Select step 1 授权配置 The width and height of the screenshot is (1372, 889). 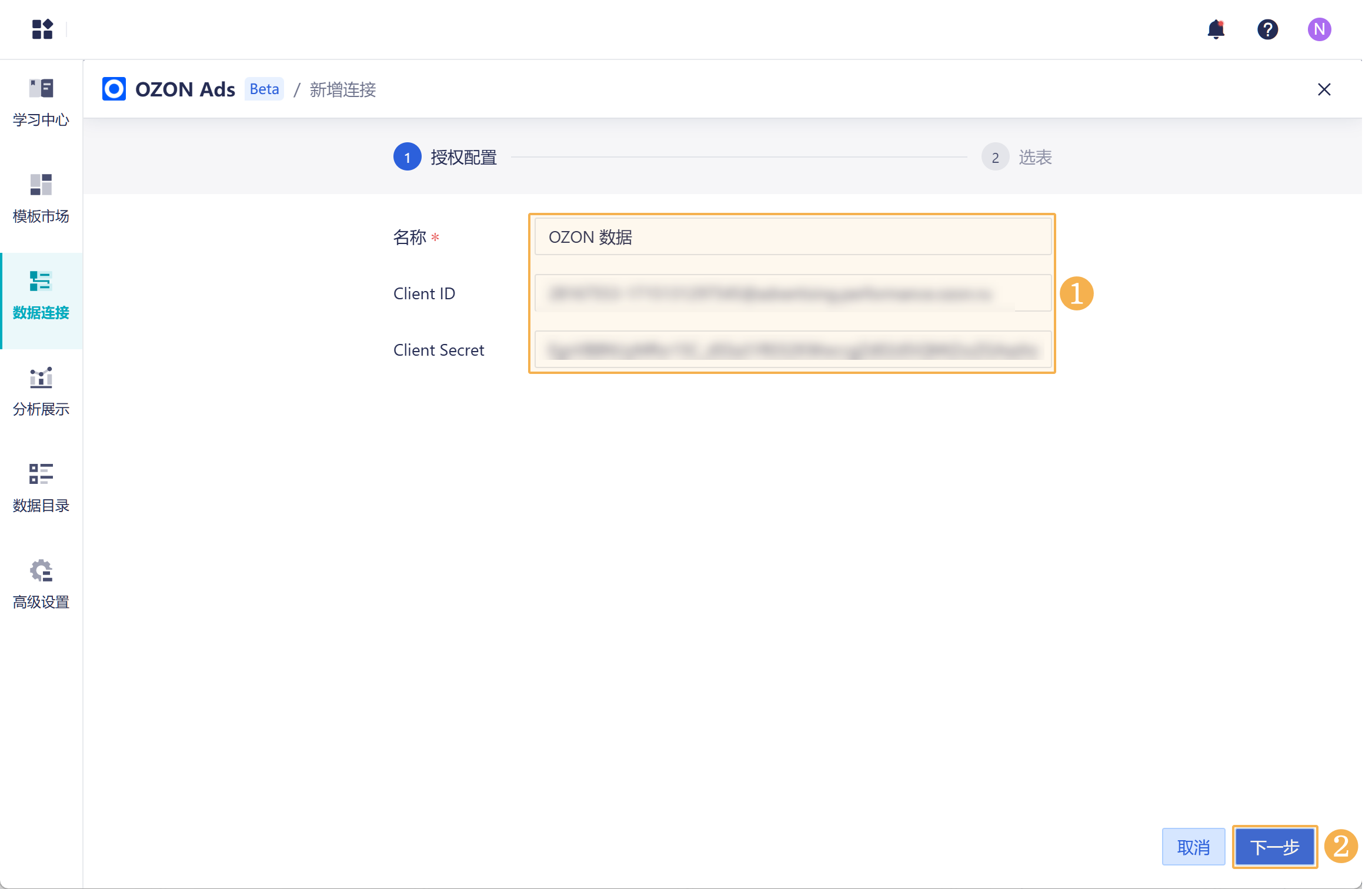point(445,157)
